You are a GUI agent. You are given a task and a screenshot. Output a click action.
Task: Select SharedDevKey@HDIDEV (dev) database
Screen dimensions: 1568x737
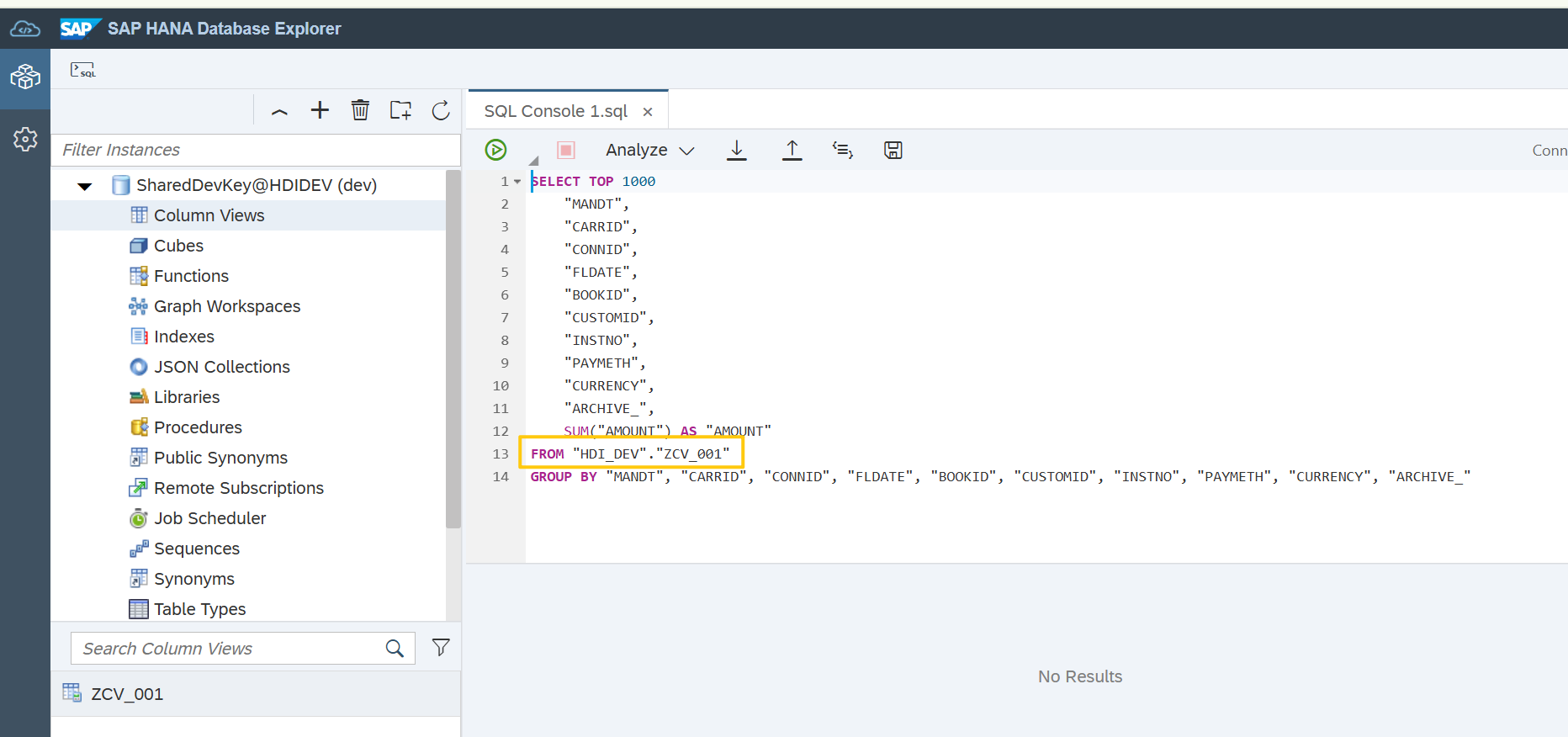click(257, 185)
